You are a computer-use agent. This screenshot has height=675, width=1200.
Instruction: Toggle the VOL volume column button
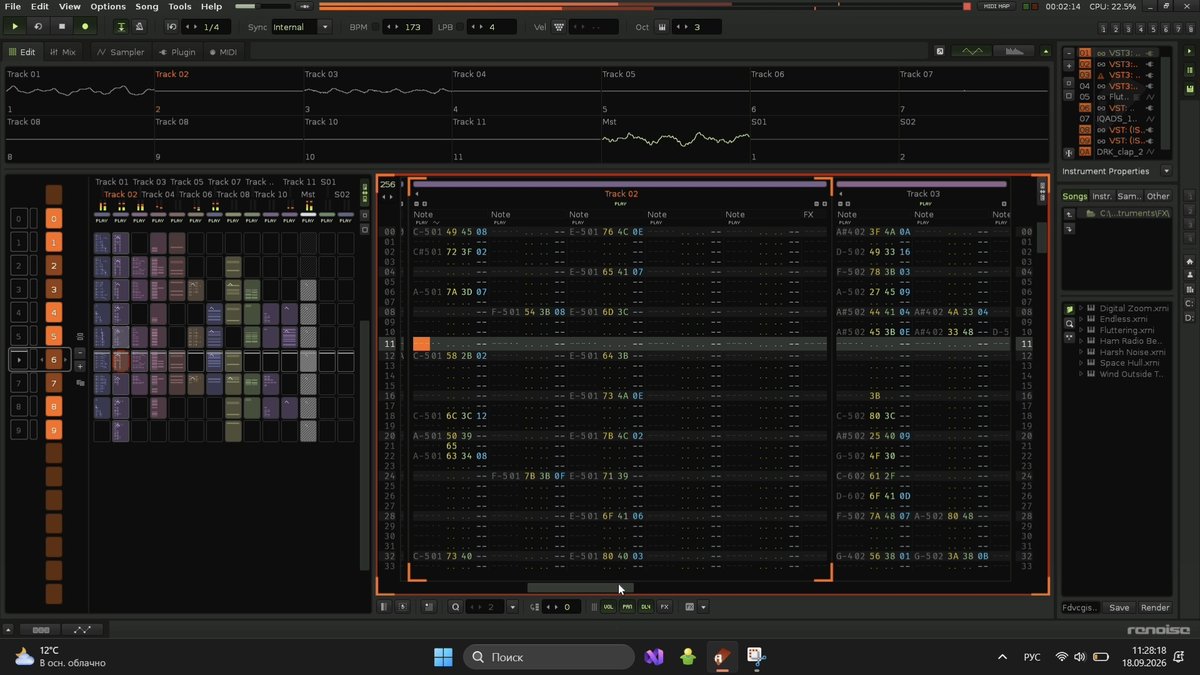coord(608,607)
